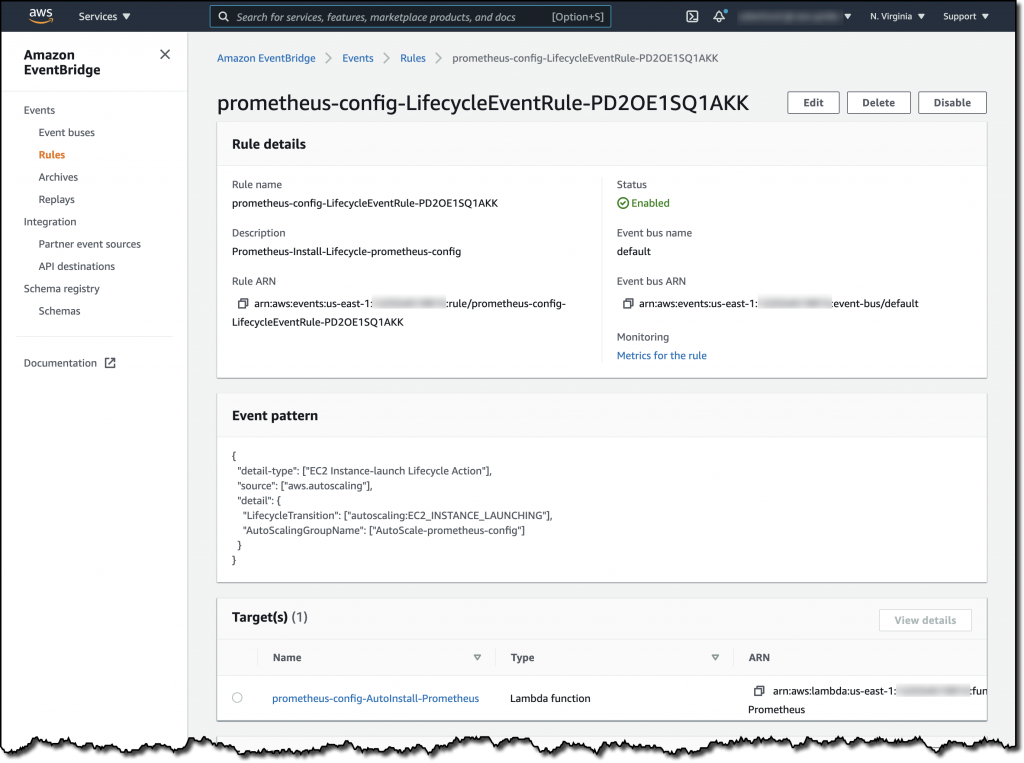Close the EventBridge sidebar with the X icon
Screen dimensions: 1024x763
point(165,54)
